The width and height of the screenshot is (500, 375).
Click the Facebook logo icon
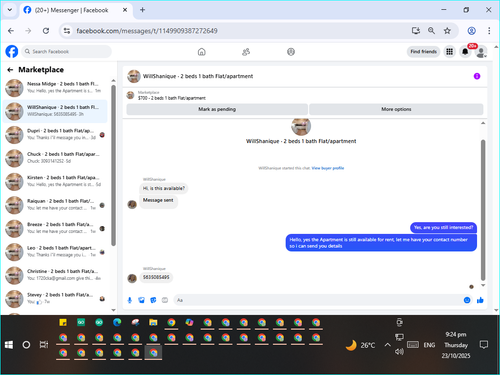click(x=12, y=52)
